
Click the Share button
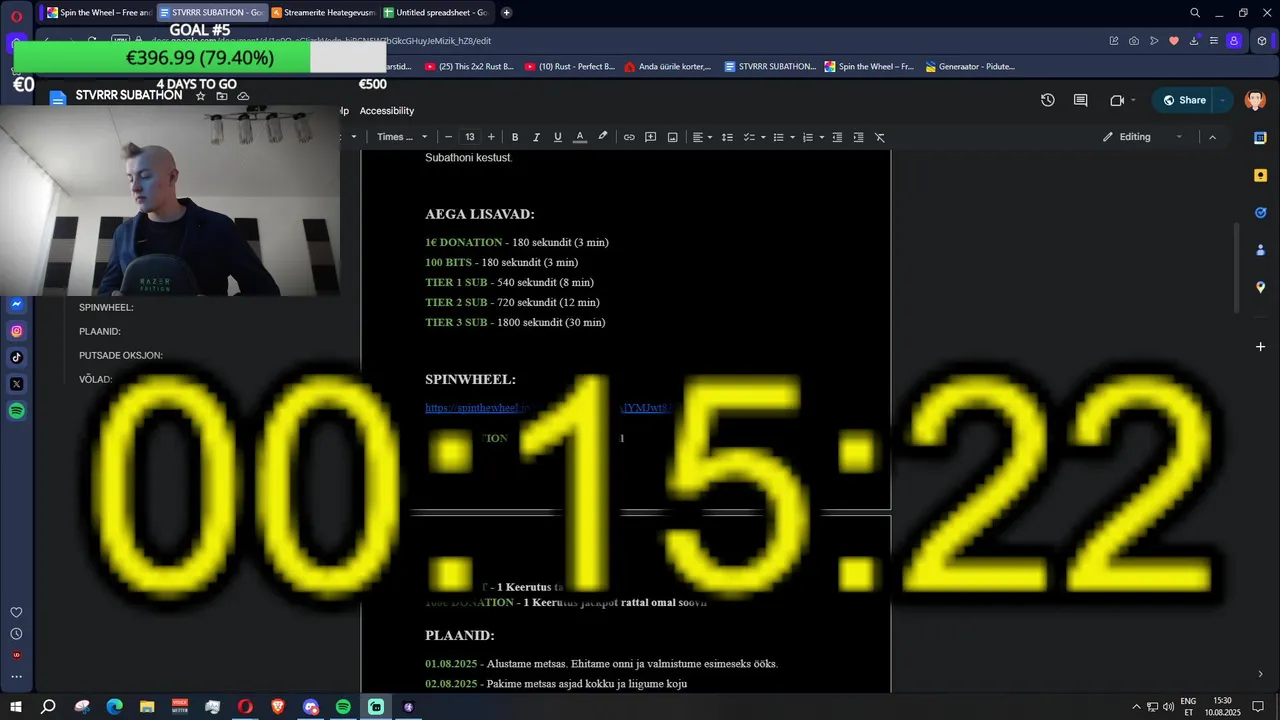pyautogui.click(x=1182, y=100)
